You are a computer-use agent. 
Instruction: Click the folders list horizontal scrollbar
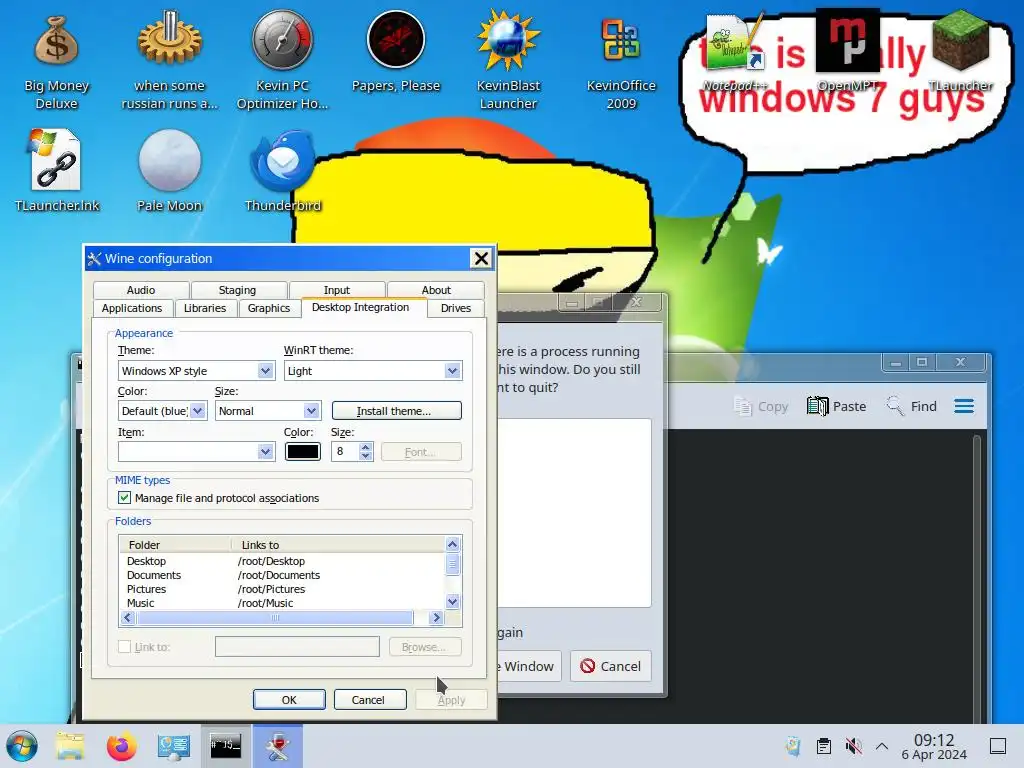click(275, 617)
